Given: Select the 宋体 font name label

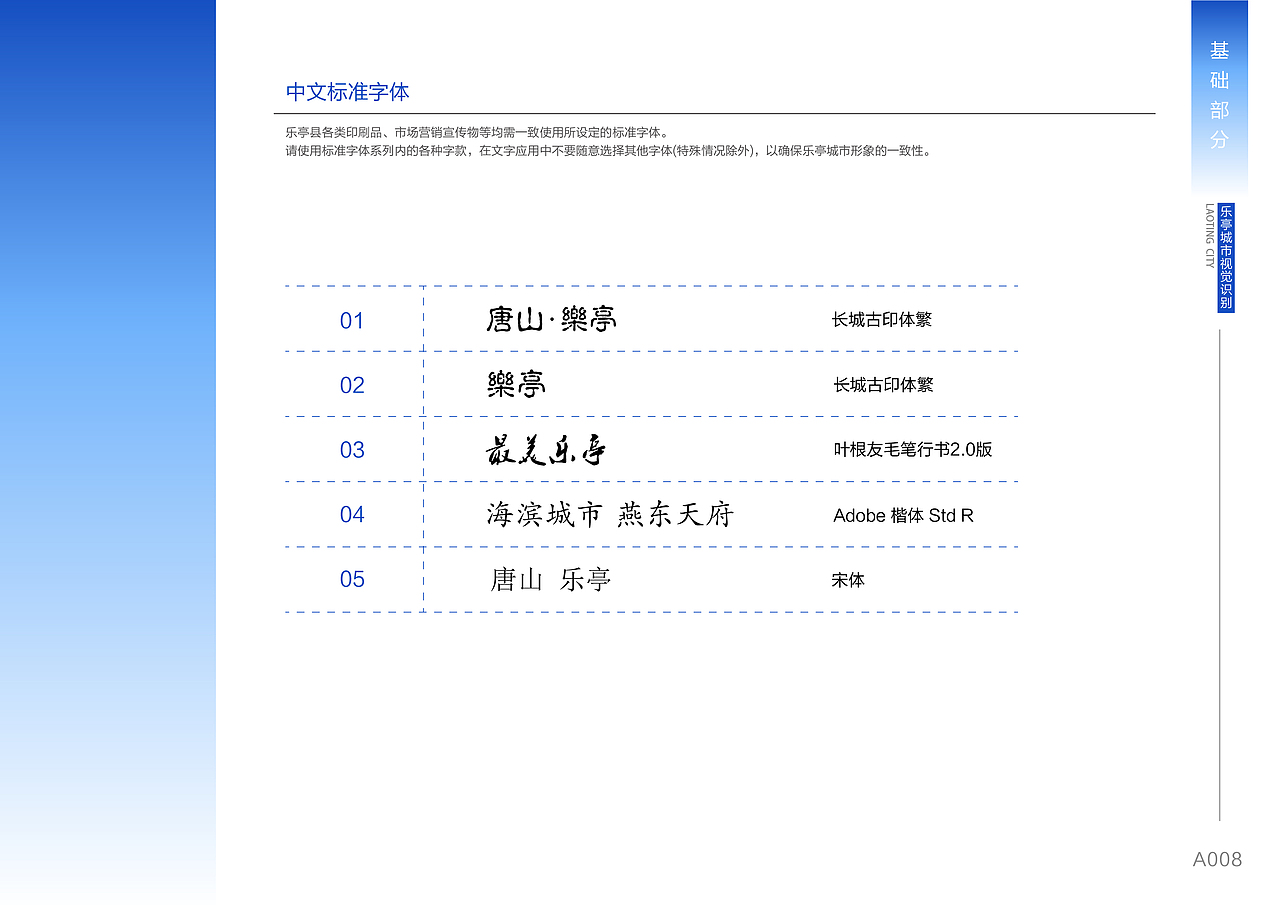Looking at the screenshot, I should point(849,580).
